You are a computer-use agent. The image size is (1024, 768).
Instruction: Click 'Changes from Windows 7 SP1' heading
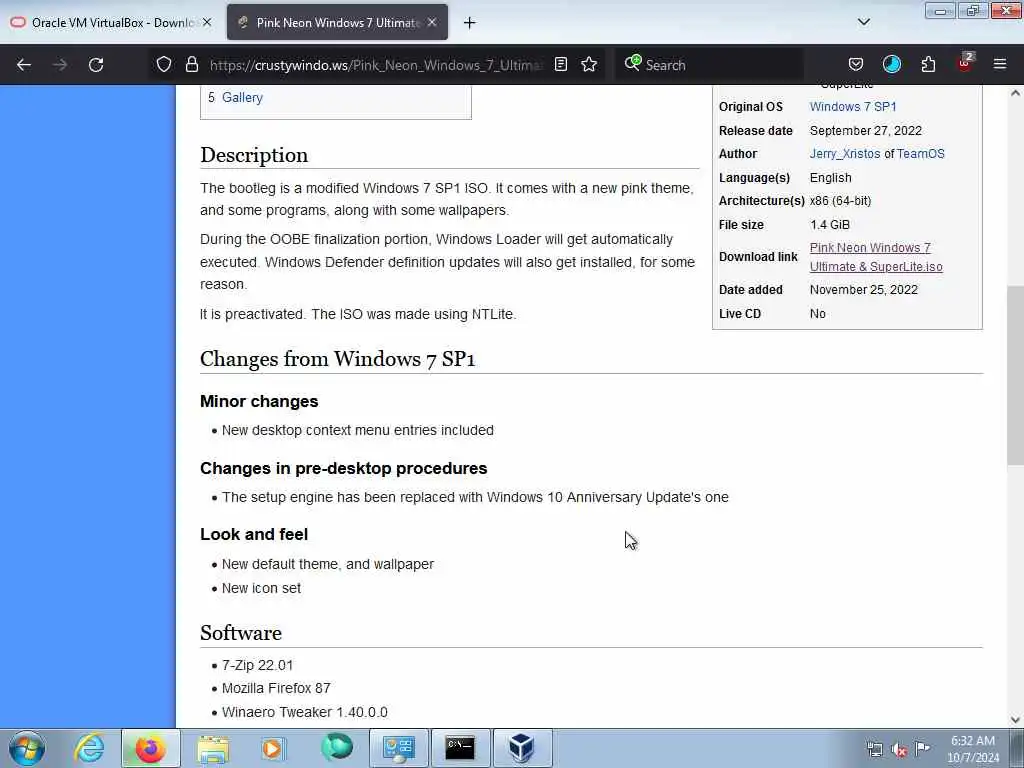[338, 359]
